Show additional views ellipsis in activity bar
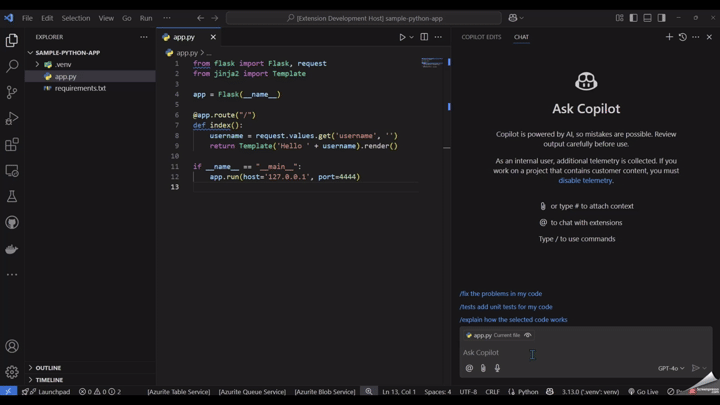720x405 pixels. (x=12, y=275)
